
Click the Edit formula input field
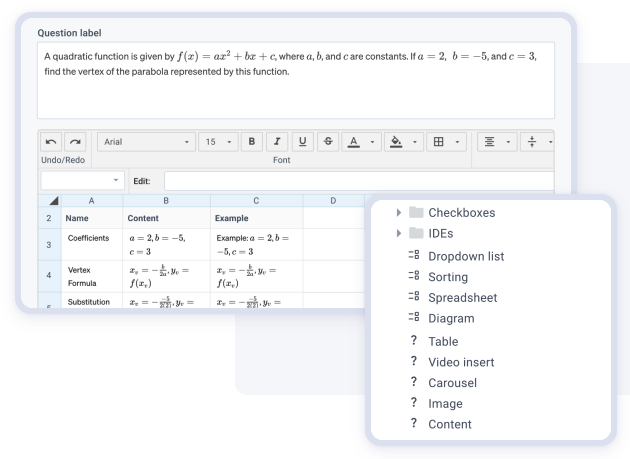[x=359, y=181]
